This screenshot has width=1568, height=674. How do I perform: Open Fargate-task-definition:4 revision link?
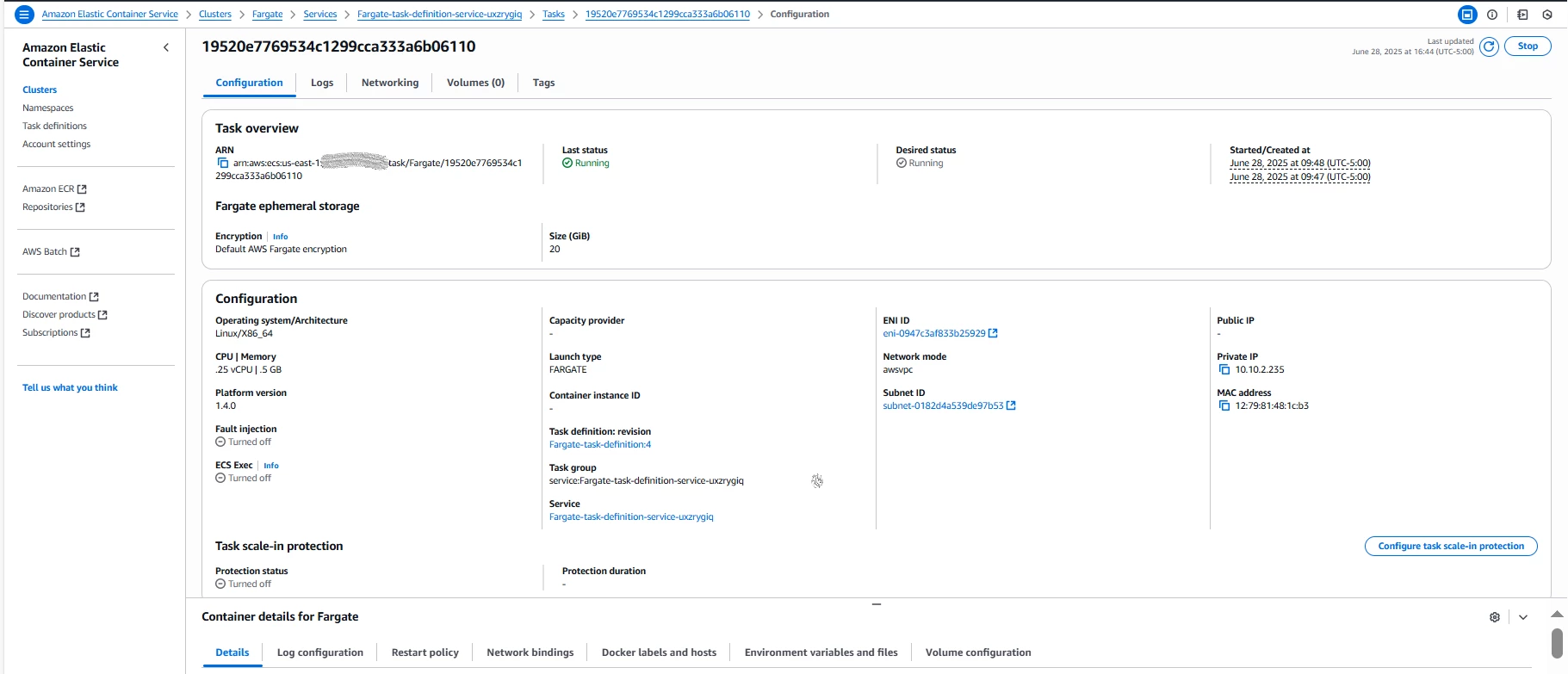600,445
